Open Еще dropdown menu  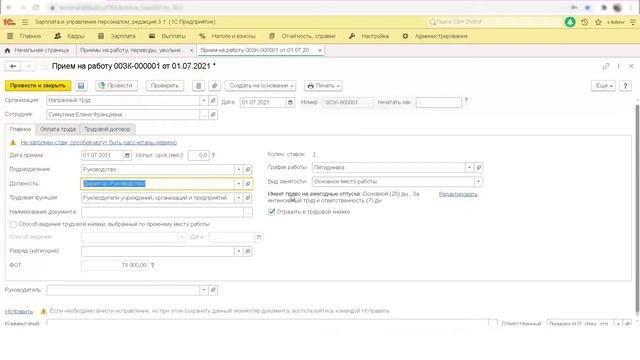click(x=603, y=86)
